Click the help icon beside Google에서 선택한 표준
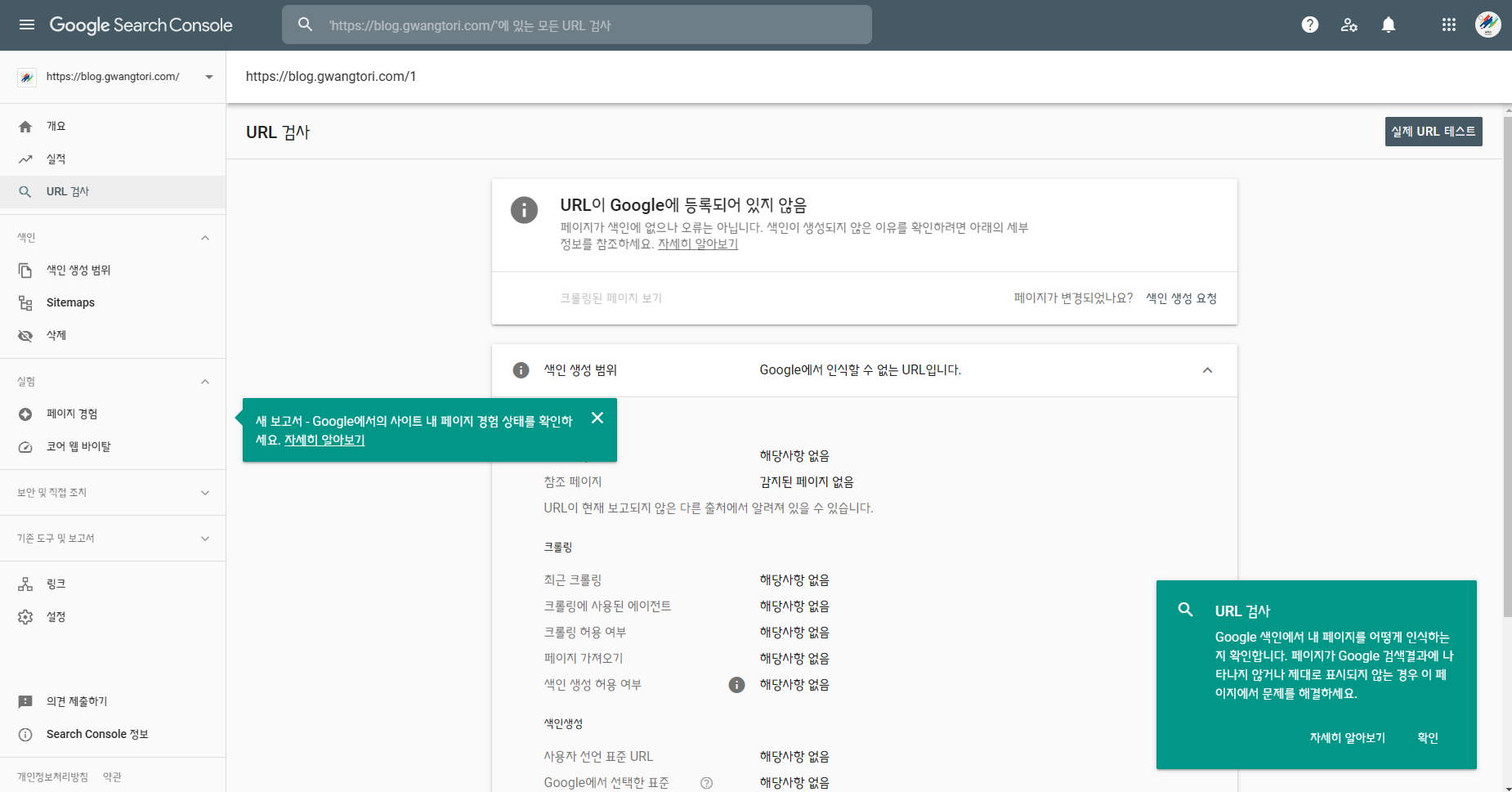 [x=707, y=783]
